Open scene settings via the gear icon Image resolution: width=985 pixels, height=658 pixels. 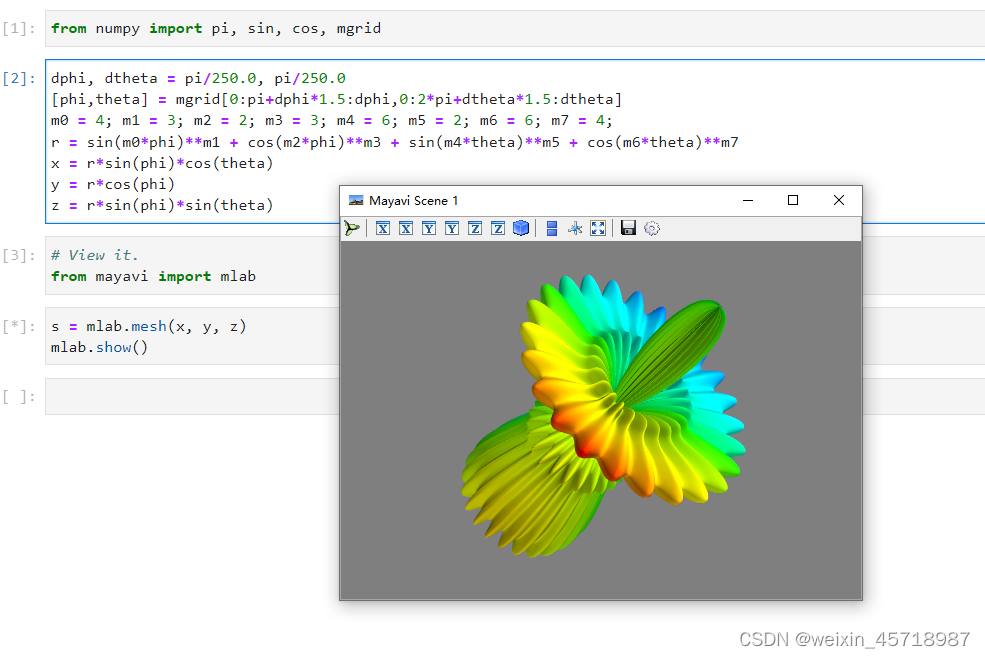point(651,228)
